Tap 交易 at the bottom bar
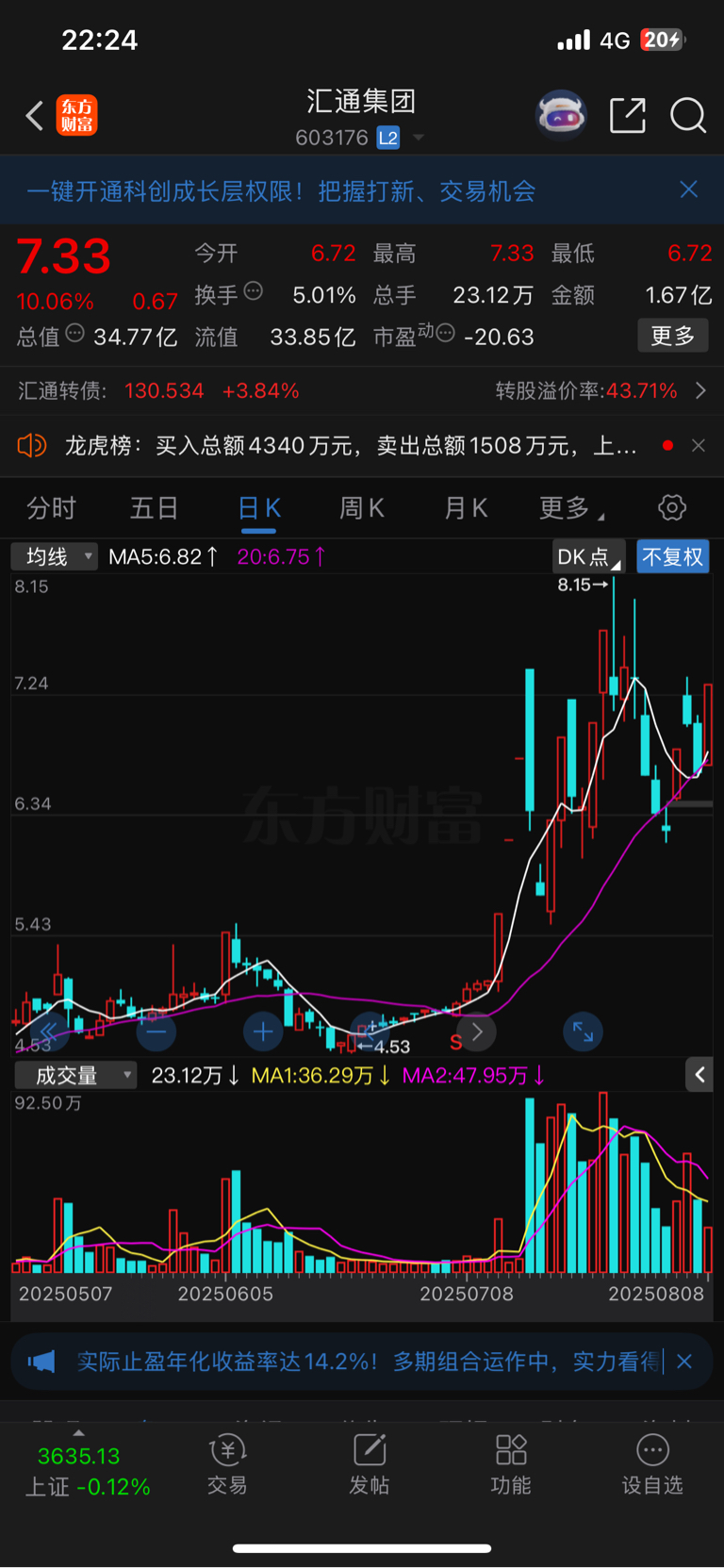The width and height of the screenshot is (724, 1568). point(227,1465)
